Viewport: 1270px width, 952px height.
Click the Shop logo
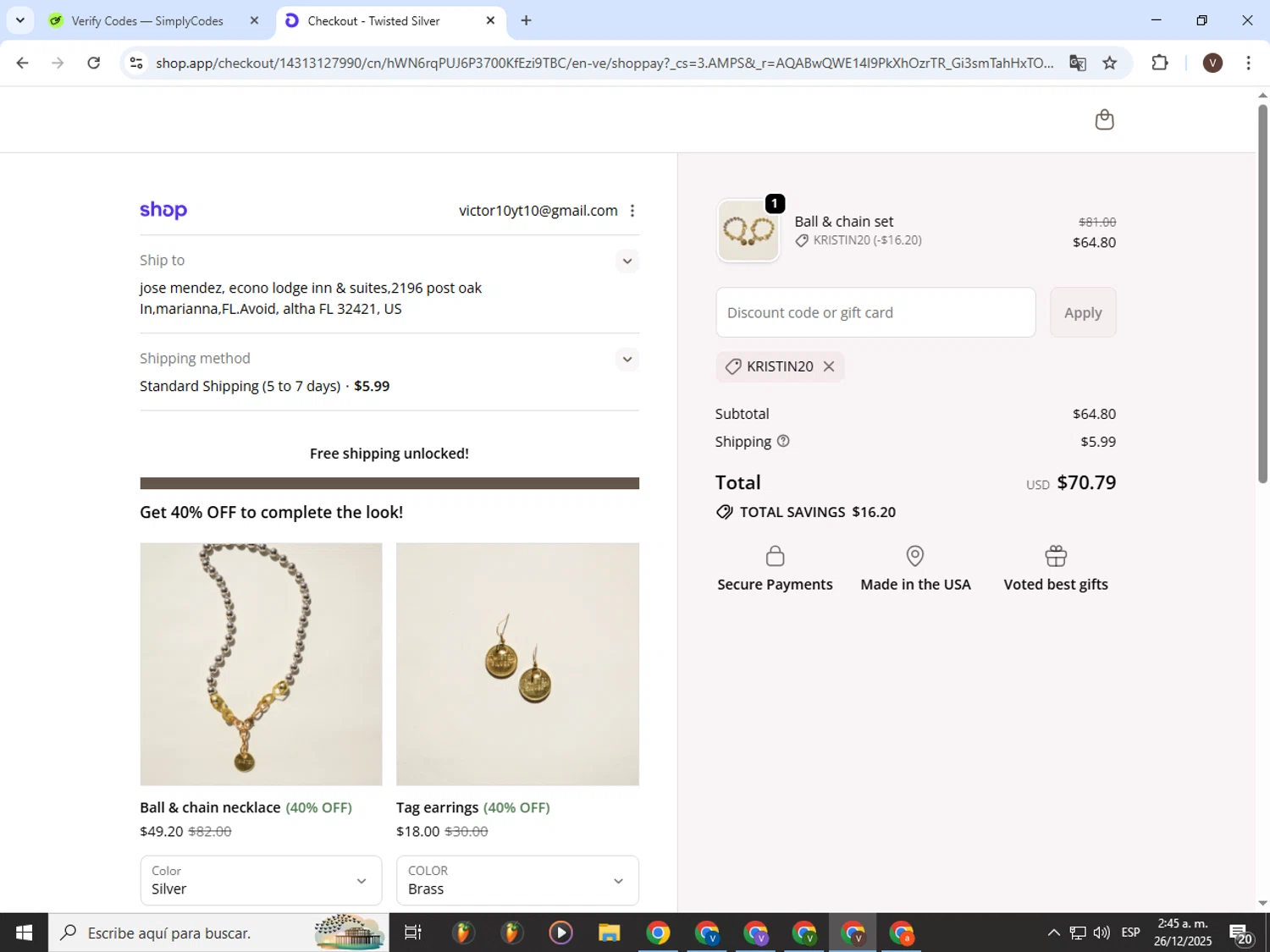163,210
